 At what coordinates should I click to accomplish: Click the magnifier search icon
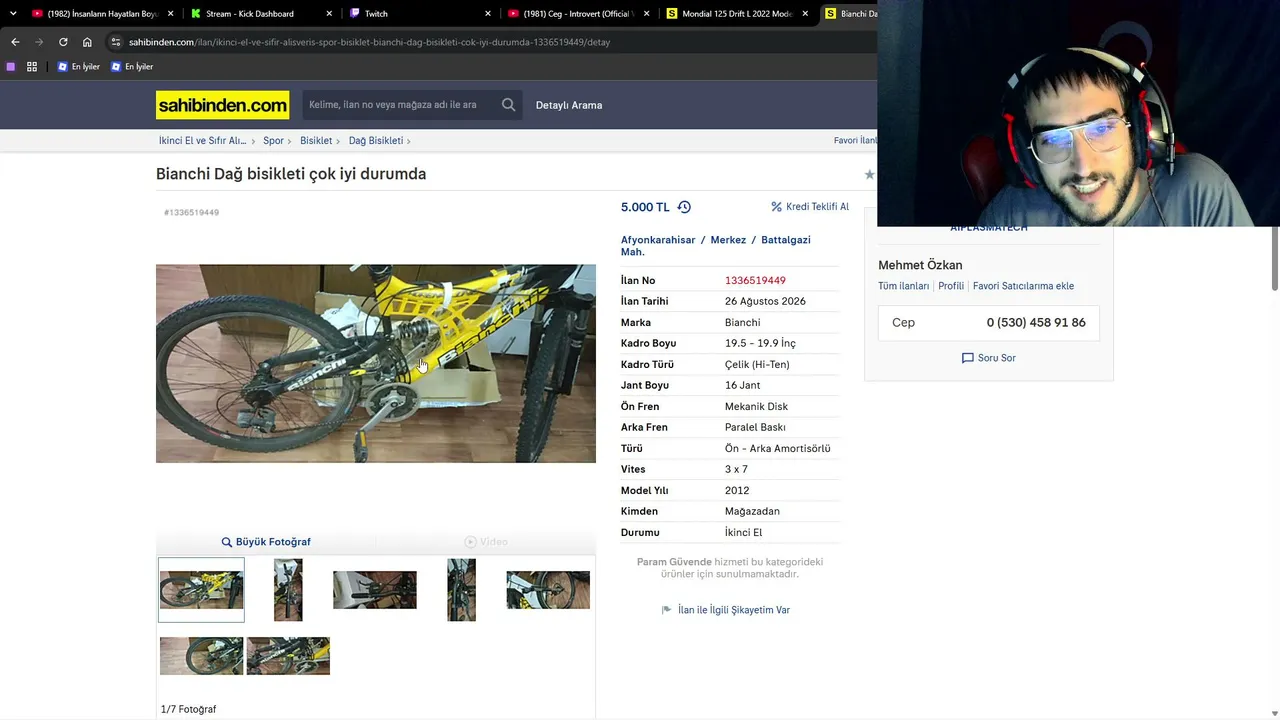click(x=509, y=105)
